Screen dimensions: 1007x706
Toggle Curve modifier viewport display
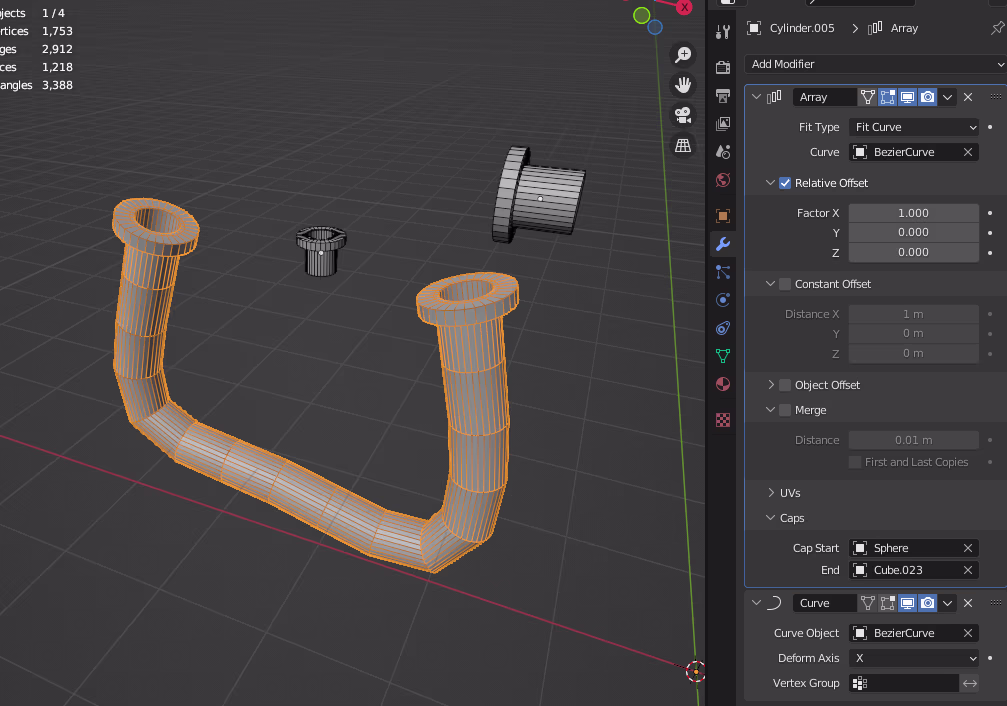pos(907,603)
